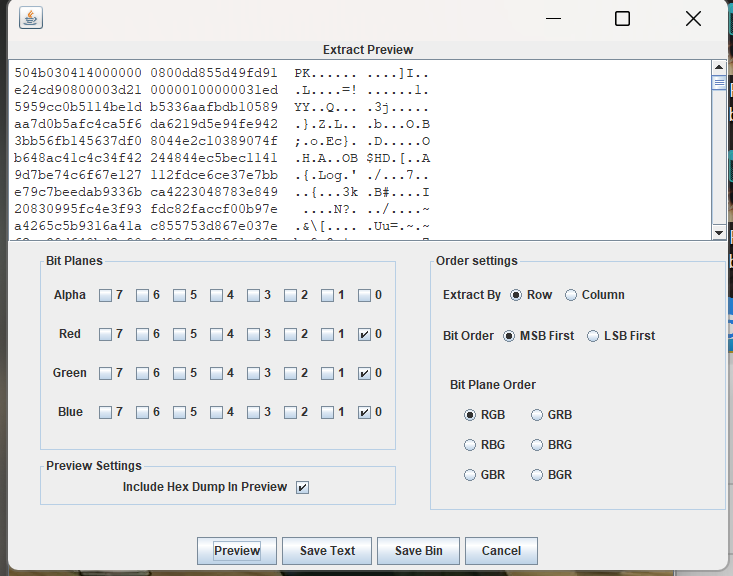Screen dimensions: 733x576
Task: Check the Red bit plane 6 checkbox
Action: pos(143,334)
